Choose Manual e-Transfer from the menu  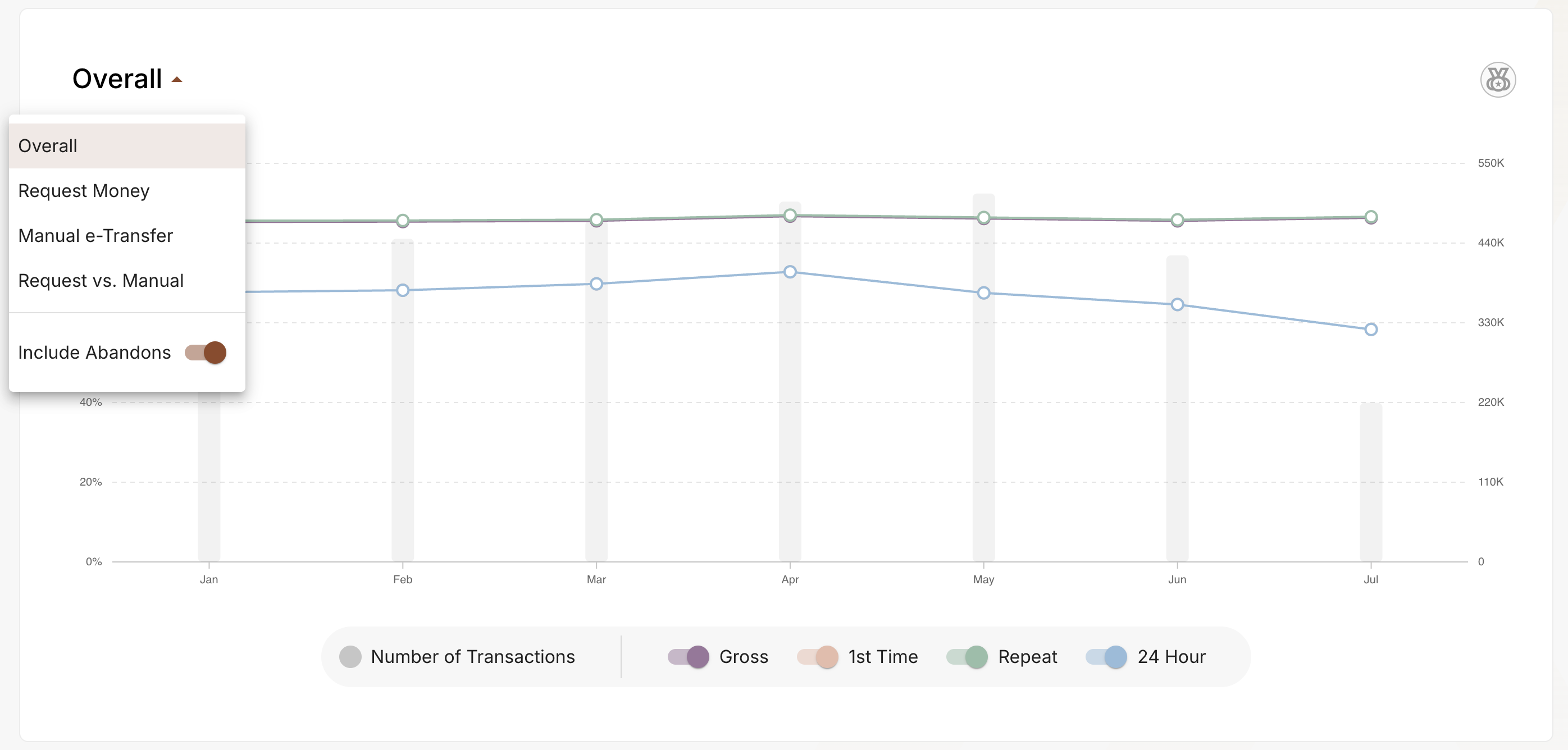click(x=95, y=235)
